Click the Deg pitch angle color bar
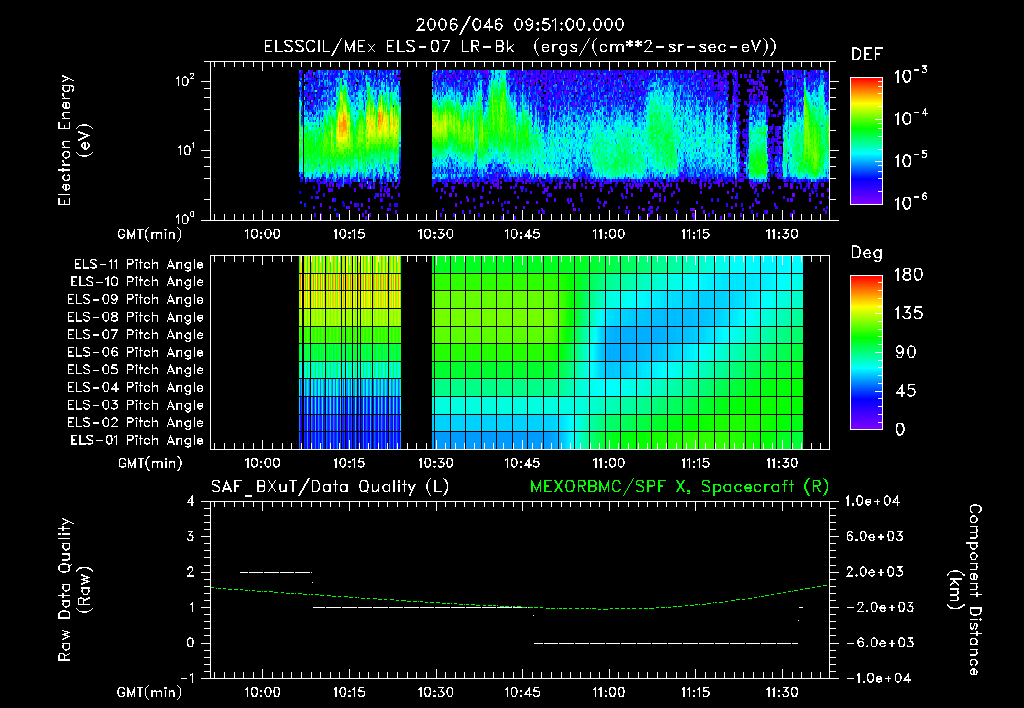Screen dimensions: 1024x708 (x=866, y=352)
